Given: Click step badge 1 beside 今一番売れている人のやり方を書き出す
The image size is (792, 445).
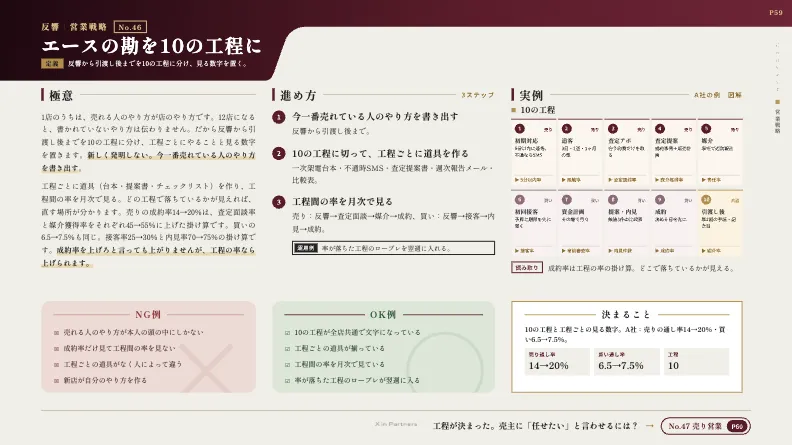Looking at the screenshot, I should 278,117.
